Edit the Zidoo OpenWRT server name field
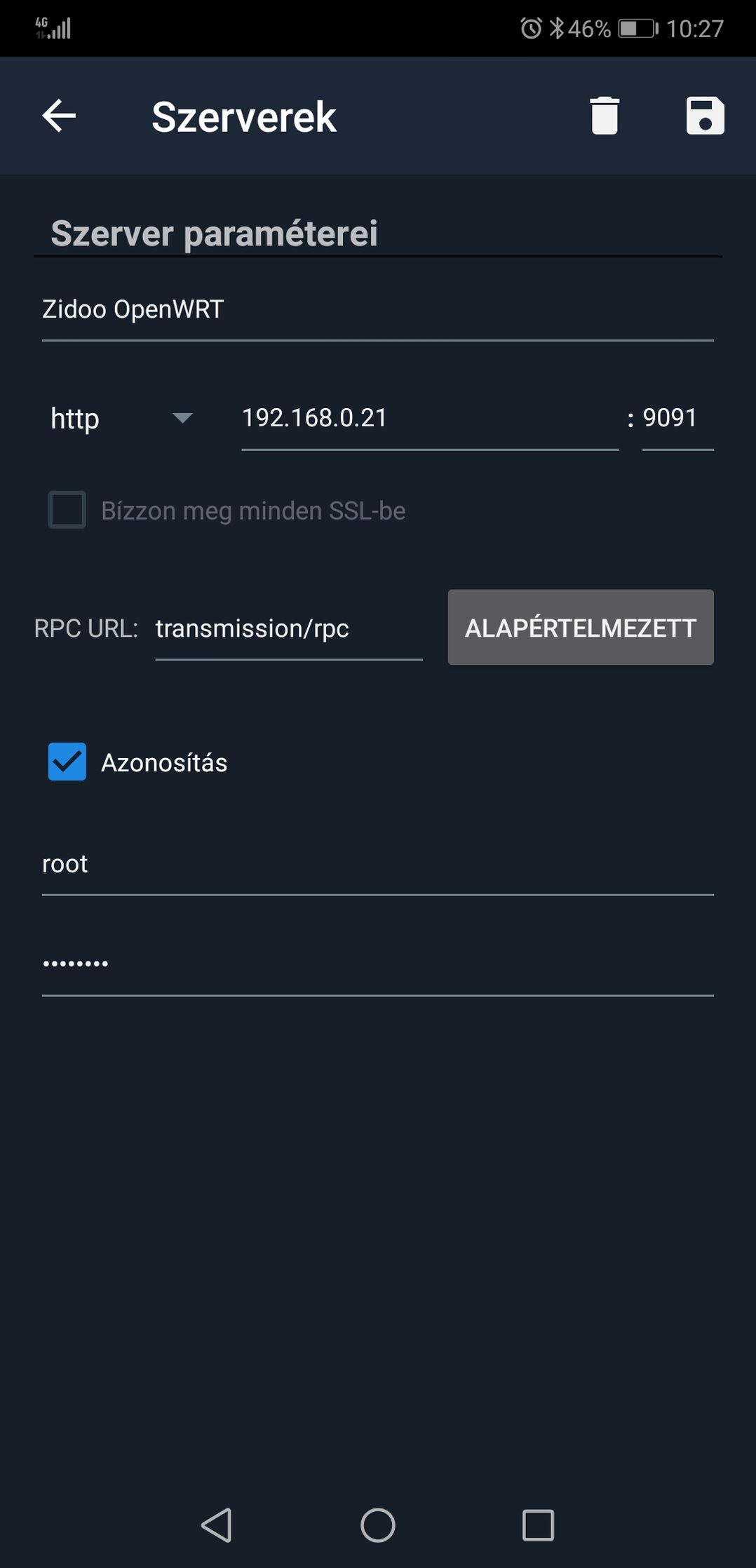 (x=377, y=310)
